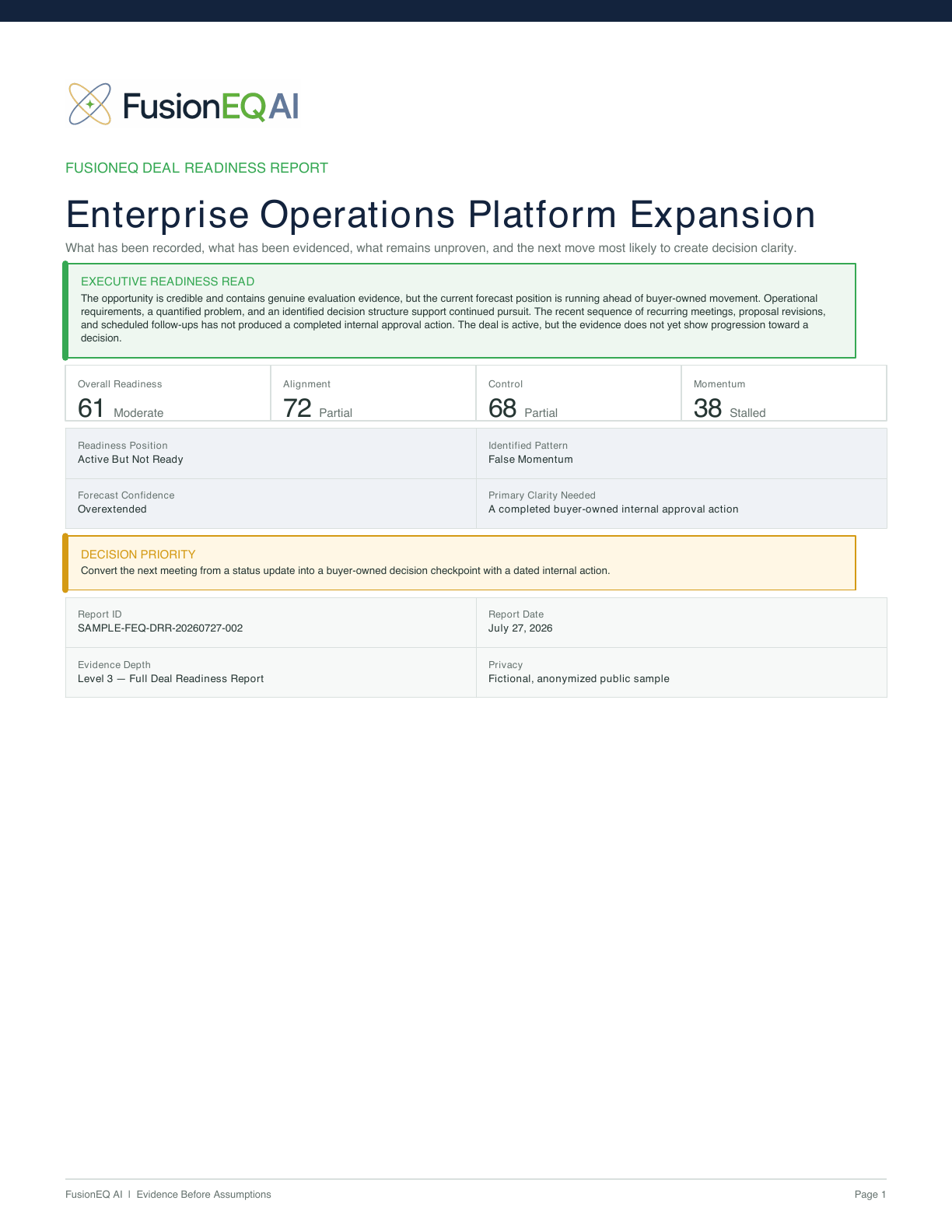This screenshot has height=1232, width=952.
Task: Select the Alignment score 72
Action: [297, 408]
